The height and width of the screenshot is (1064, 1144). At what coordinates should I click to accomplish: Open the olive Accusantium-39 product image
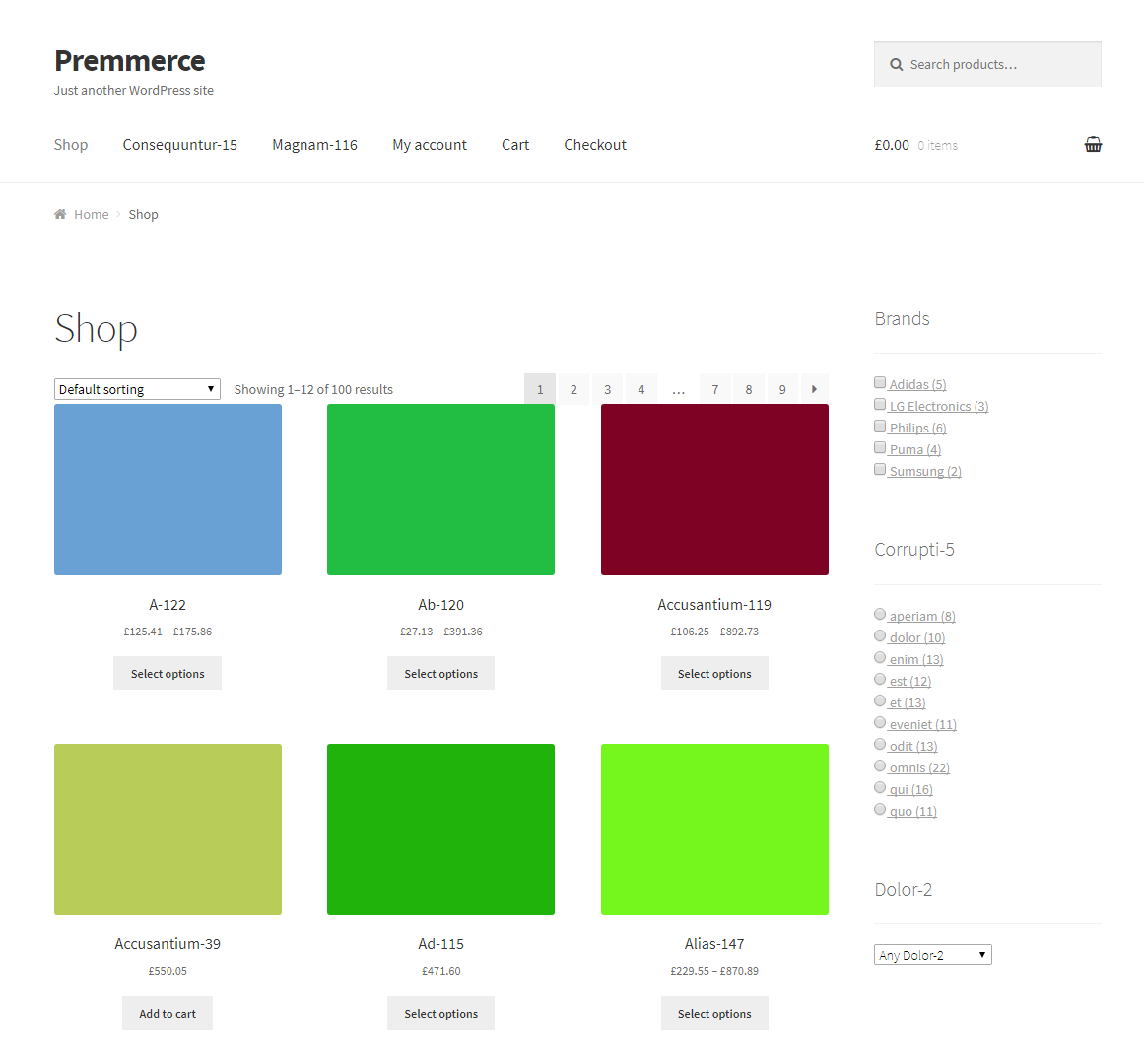(168, 830)
